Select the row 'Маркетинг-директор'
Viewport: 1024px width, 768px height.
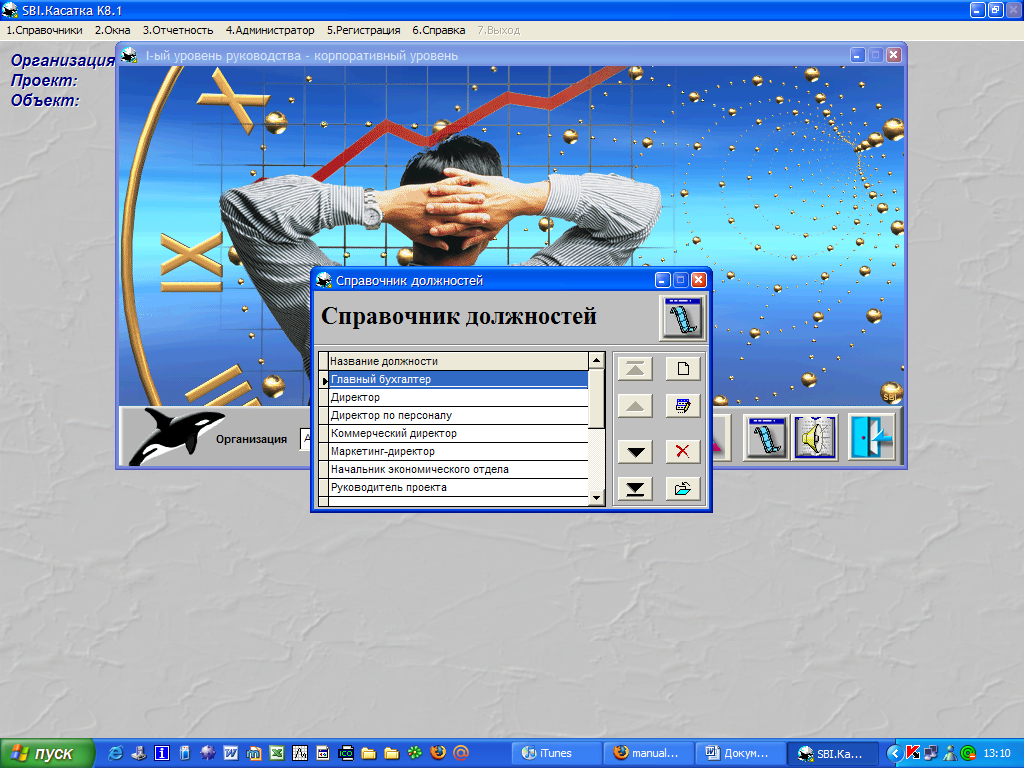(458, 451)
